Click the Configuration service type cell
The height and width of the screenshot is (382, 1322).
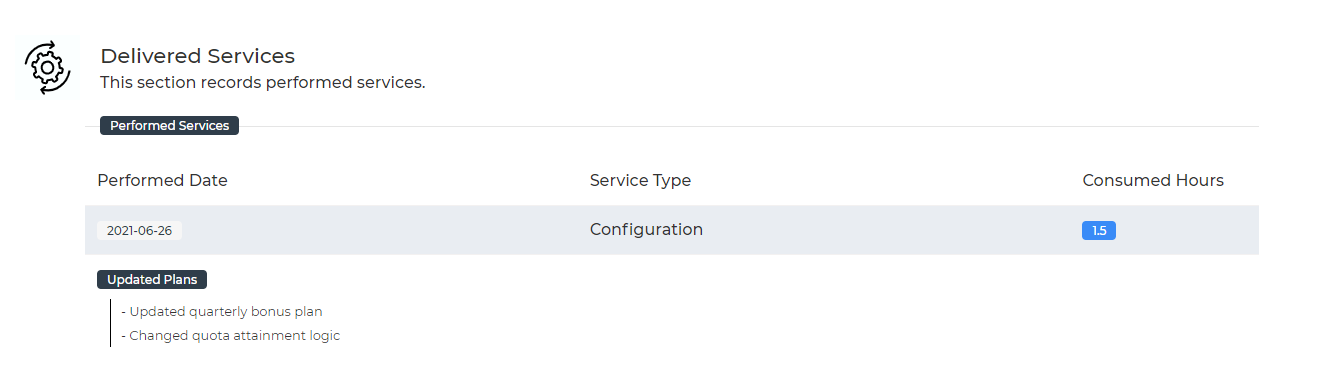646,230
